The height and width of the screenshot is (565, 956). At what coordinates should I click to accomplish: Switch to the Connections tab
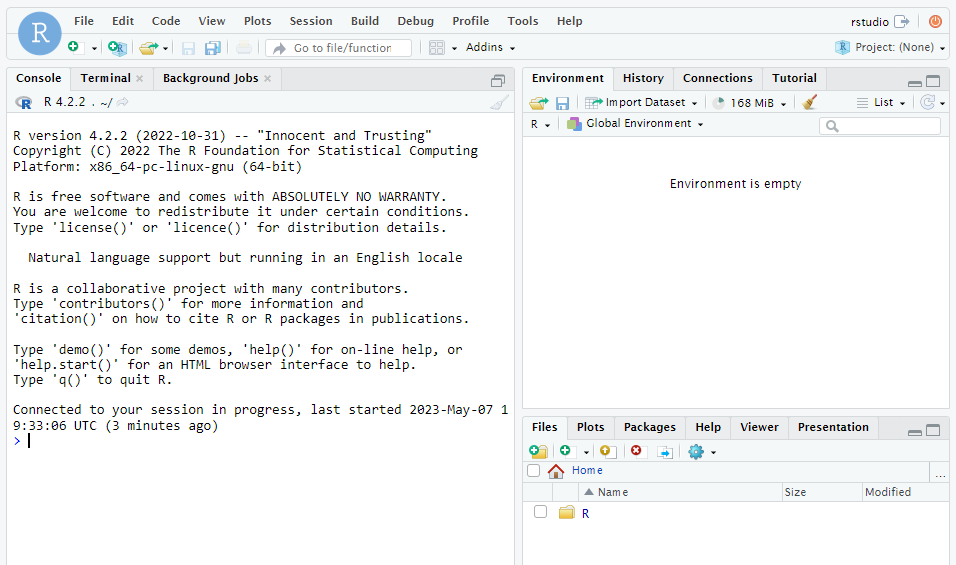tap(718, 78)
